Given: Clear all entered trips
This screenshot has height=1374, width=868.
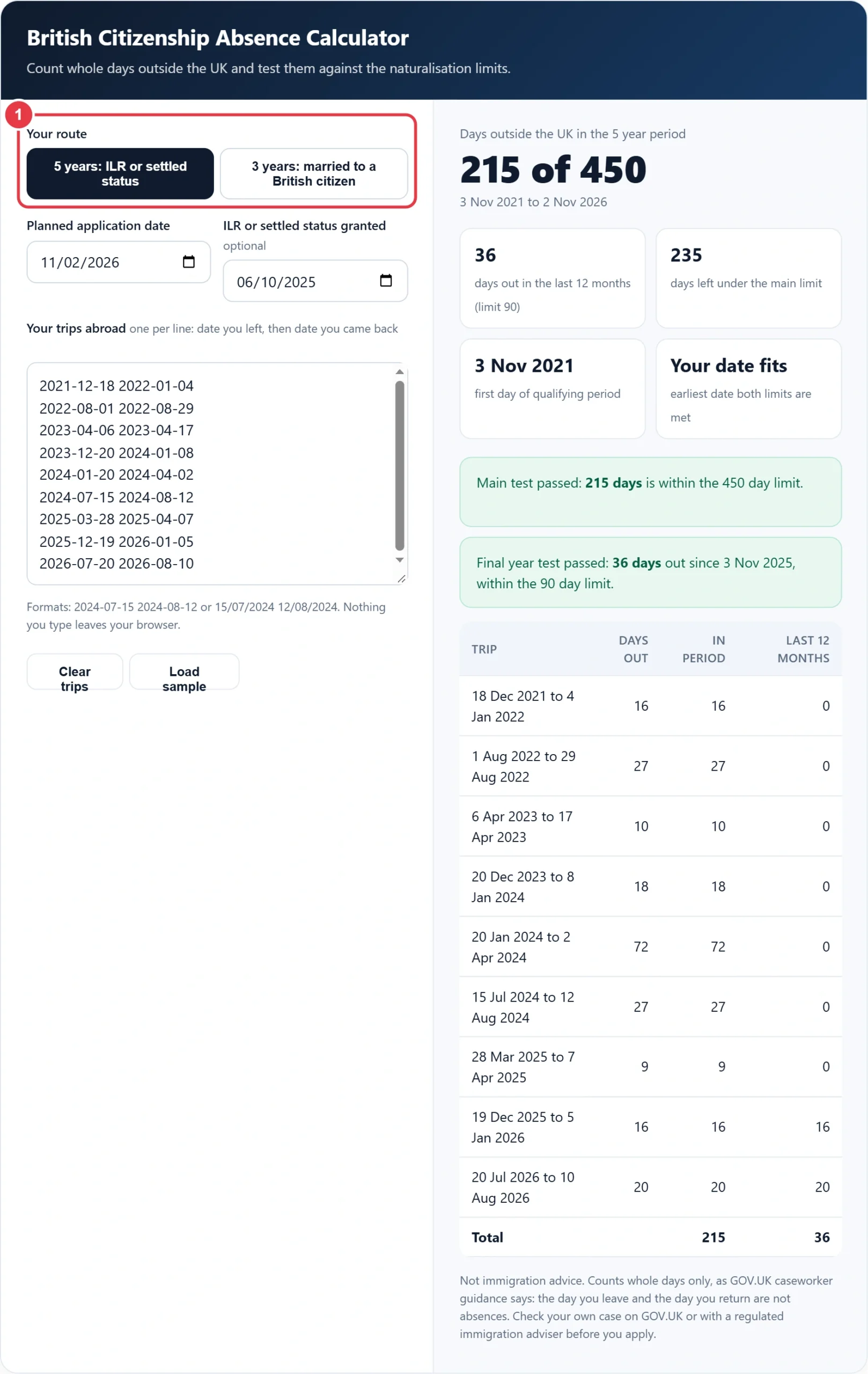Looking at the screenshot, I should point(75,671).
